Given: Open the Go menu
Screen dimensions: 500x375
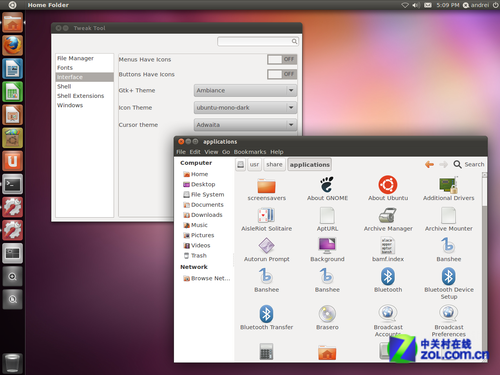Looking at the screenshot, I should (226, 152).
